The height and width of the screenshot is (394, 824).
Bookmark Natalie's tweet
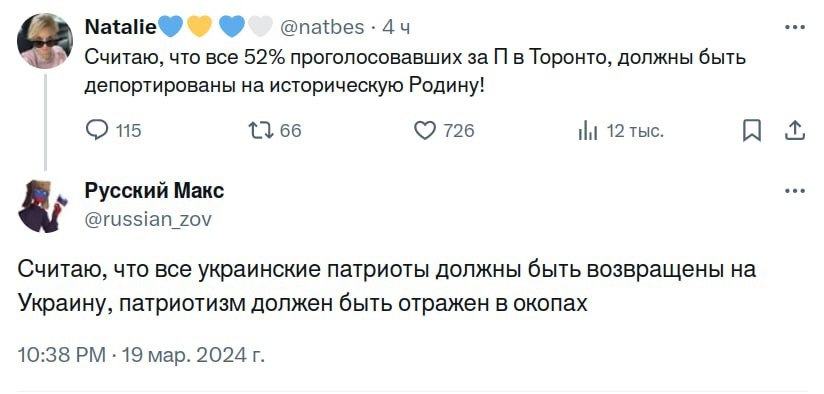(x=751, y=131)
